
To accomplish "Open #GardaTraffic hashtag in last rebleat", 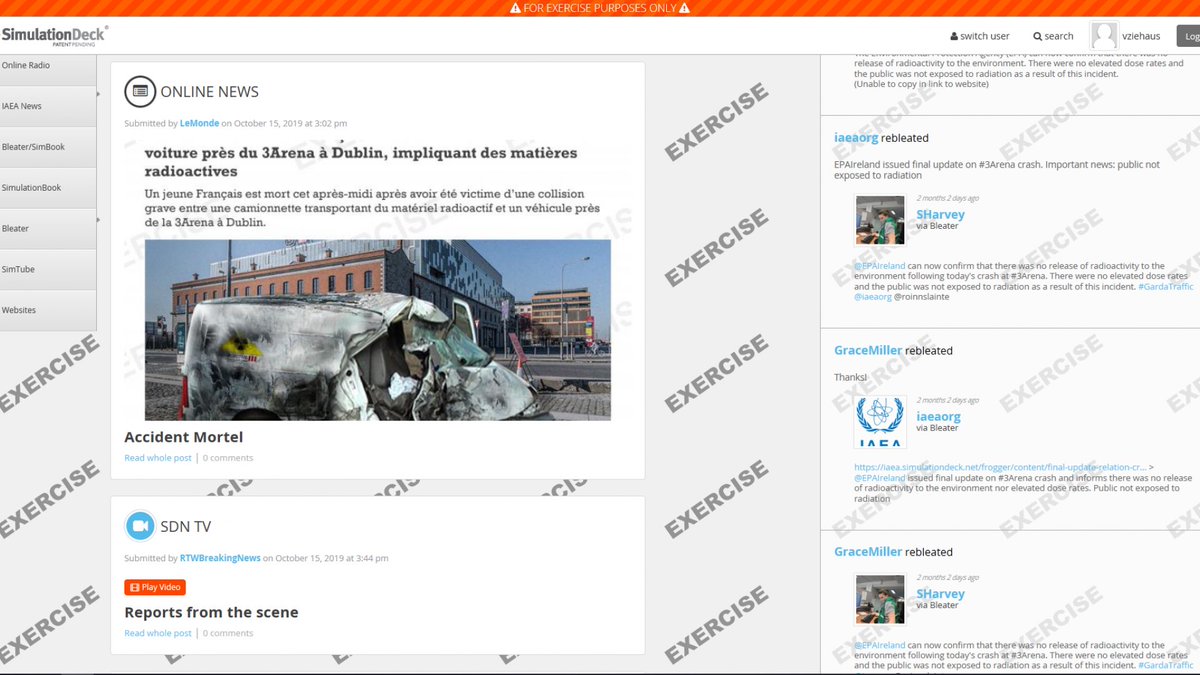I will click(1166, 665).
